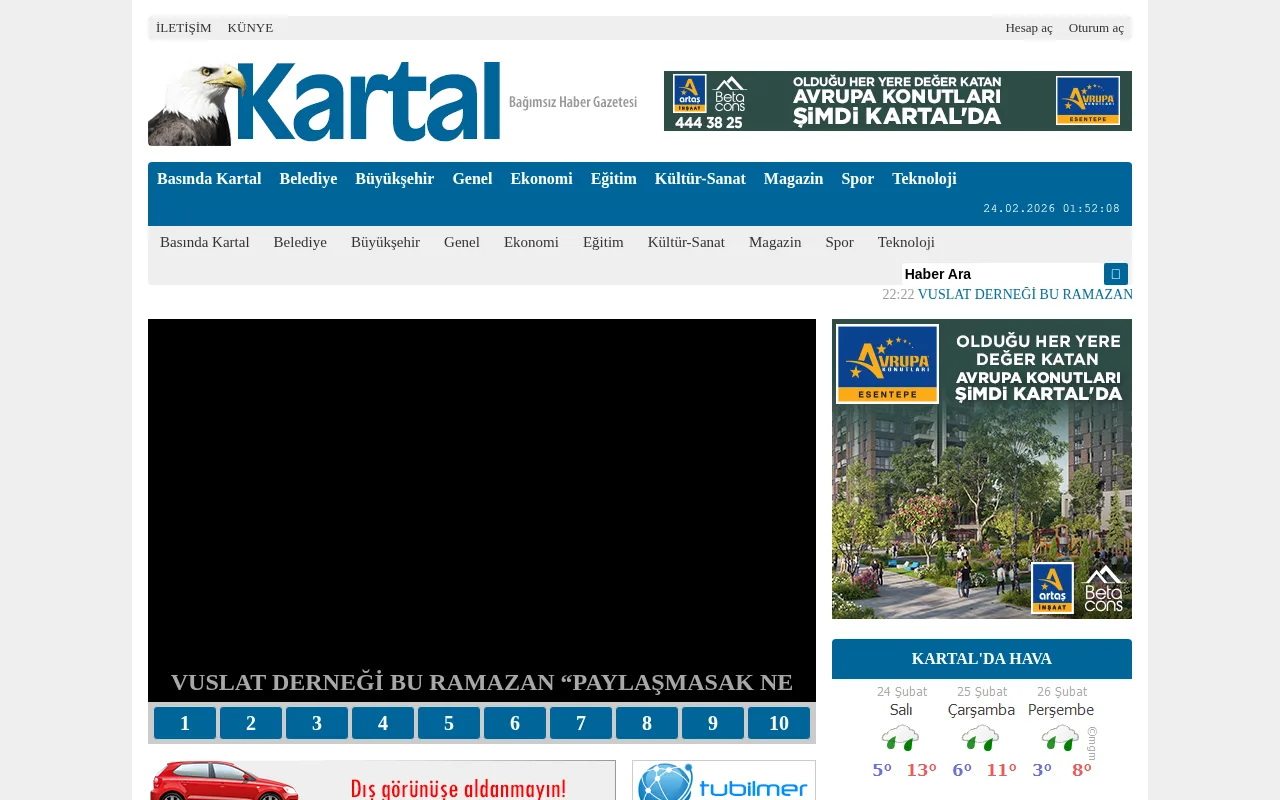The height and width of the screenshot is (800, 1280).
Task: Click the KÜNYE link
Action: (250, 27)
